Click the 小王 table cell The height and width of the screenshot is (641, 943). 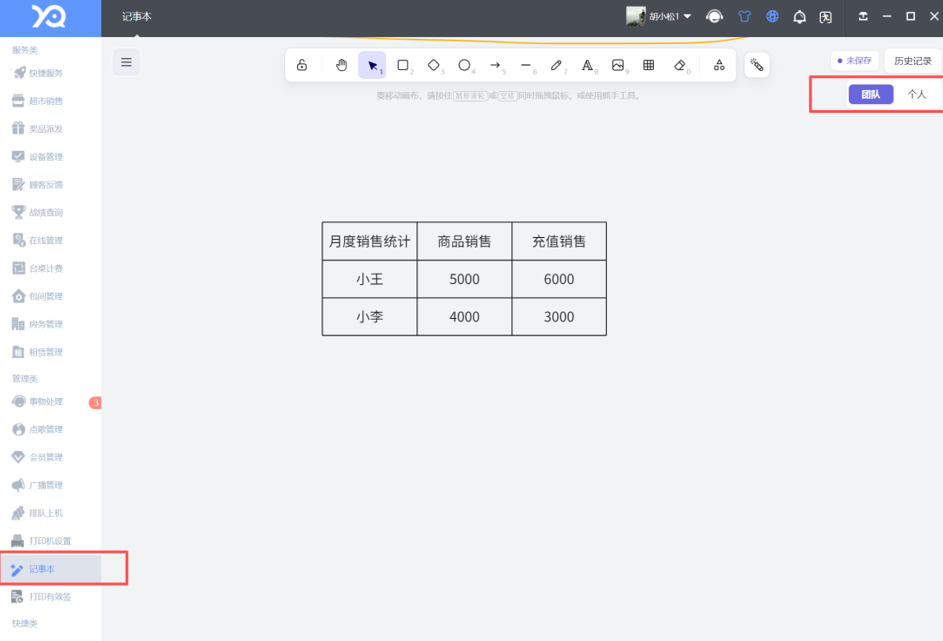pyautogui.click(x=369, y=279)
